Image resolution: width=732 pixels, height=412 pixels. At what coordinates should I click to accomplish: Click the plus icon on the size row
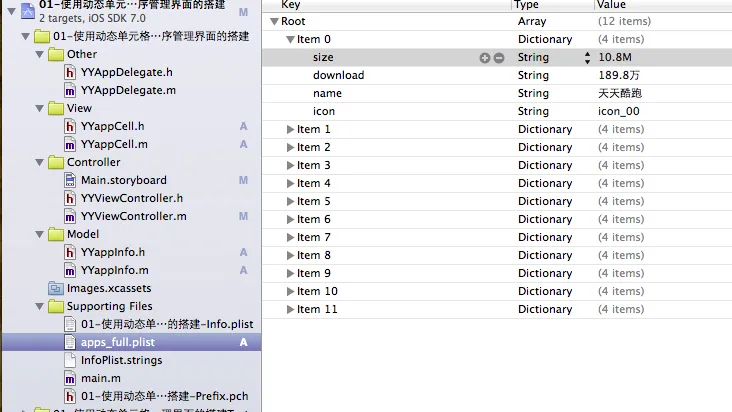pyautogui.click(x=485, y=57)
